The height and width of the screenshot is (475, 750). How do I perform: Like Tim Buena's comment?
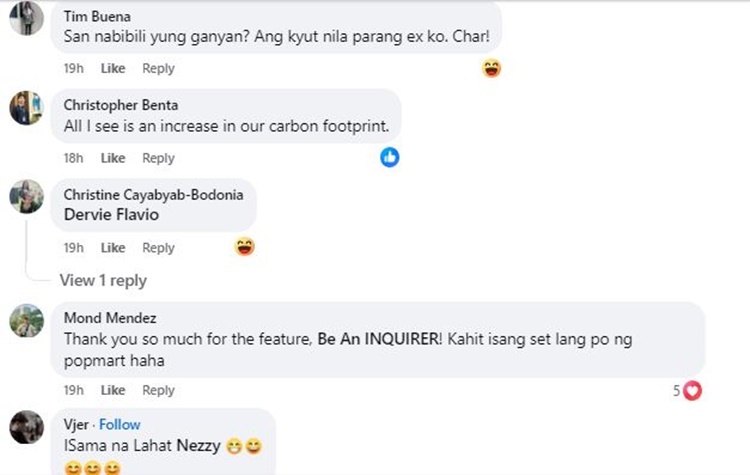(x=113, y=68)
